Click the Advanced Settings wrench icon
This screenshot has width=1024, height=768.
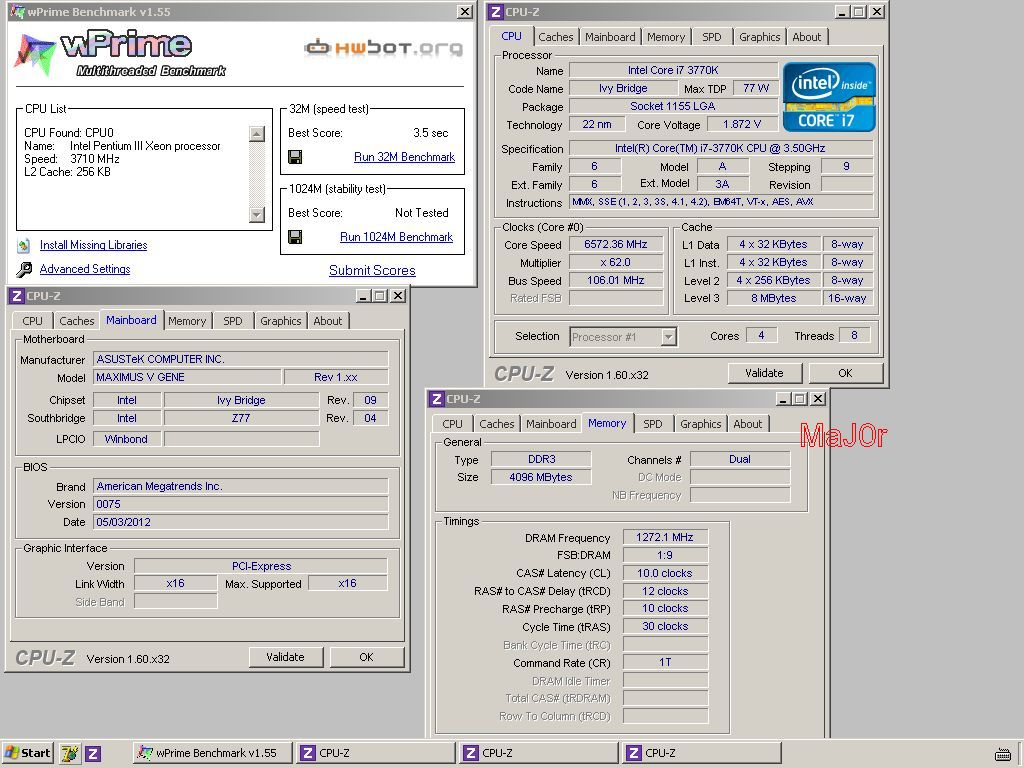coord(24,269)
